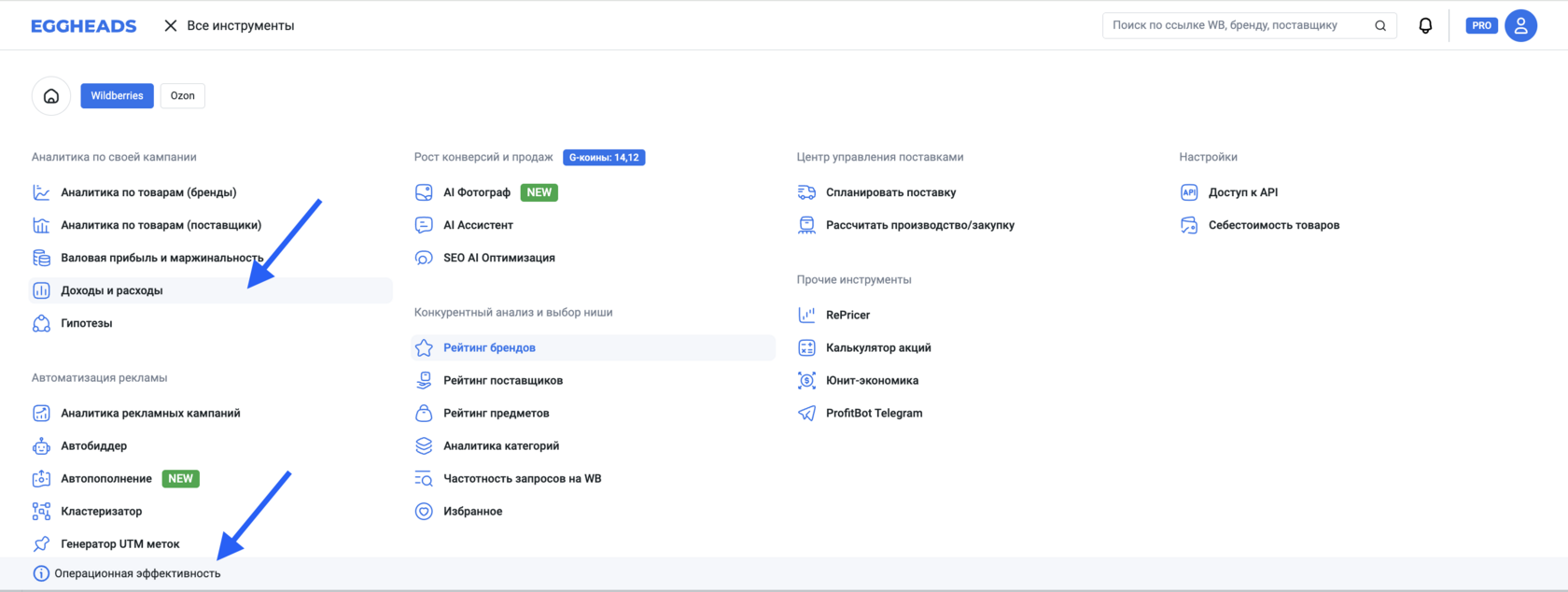Open the user profile avatar
Screen dimensions: 1568x592
1520,26
